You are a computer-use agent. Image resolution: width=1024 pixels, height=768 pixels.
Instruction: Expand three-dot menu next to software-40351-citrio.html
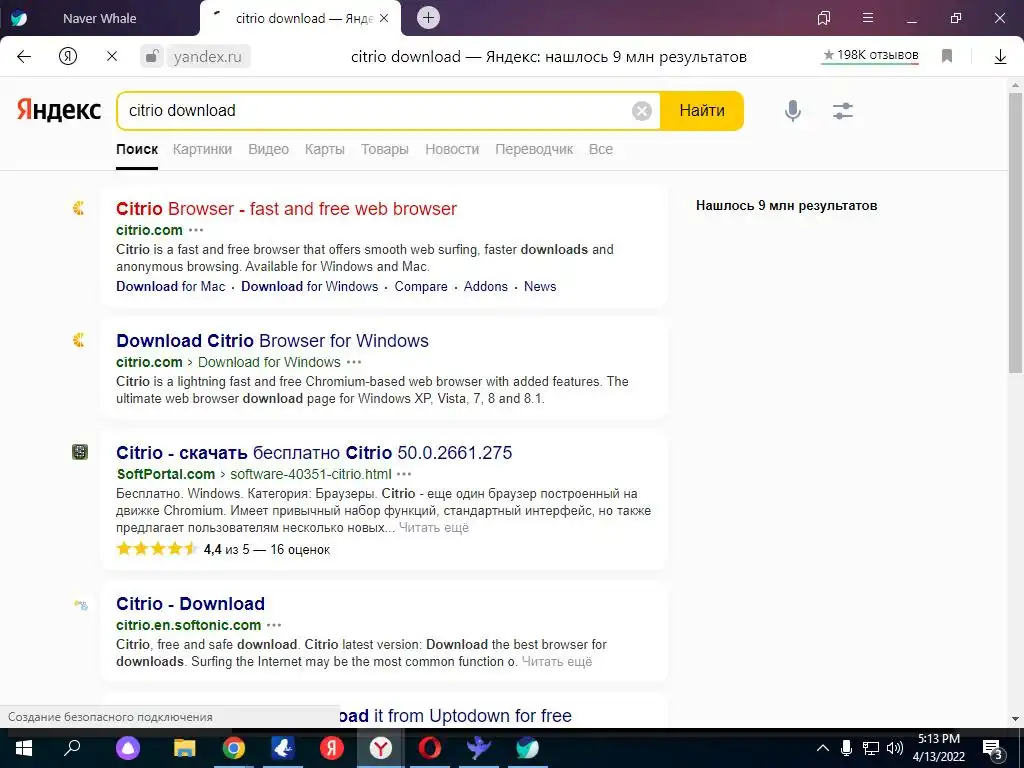(404, 474)
